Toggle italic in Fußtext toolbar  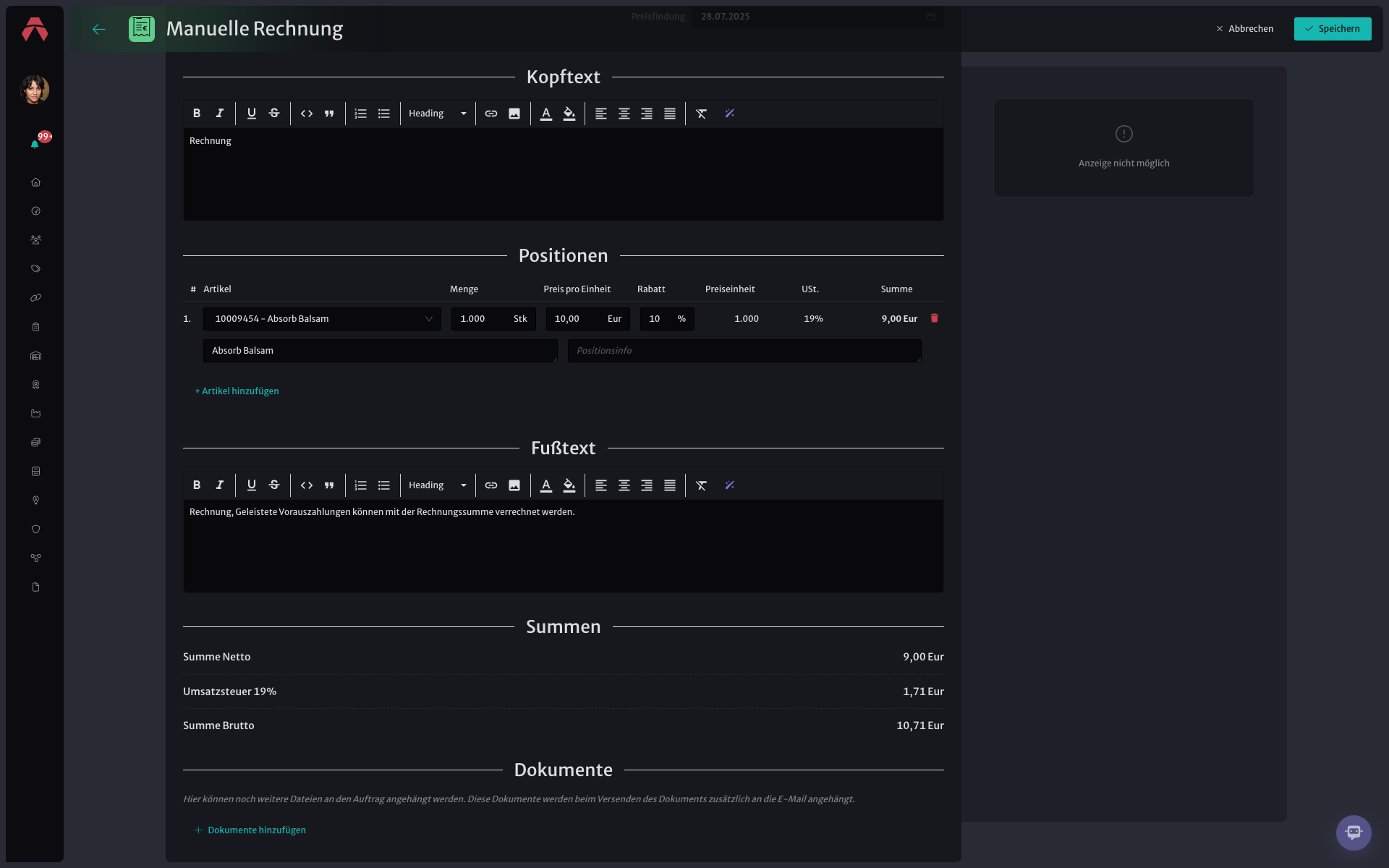pyautogui.click(x=219, y=485)
